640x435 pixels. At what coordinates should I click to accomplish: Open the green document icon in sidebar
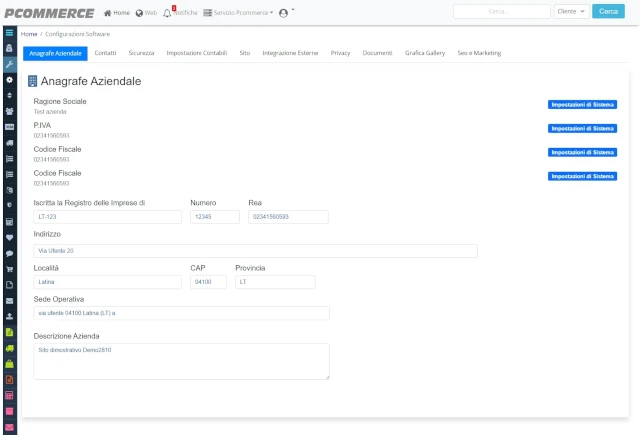coord(9,332)
